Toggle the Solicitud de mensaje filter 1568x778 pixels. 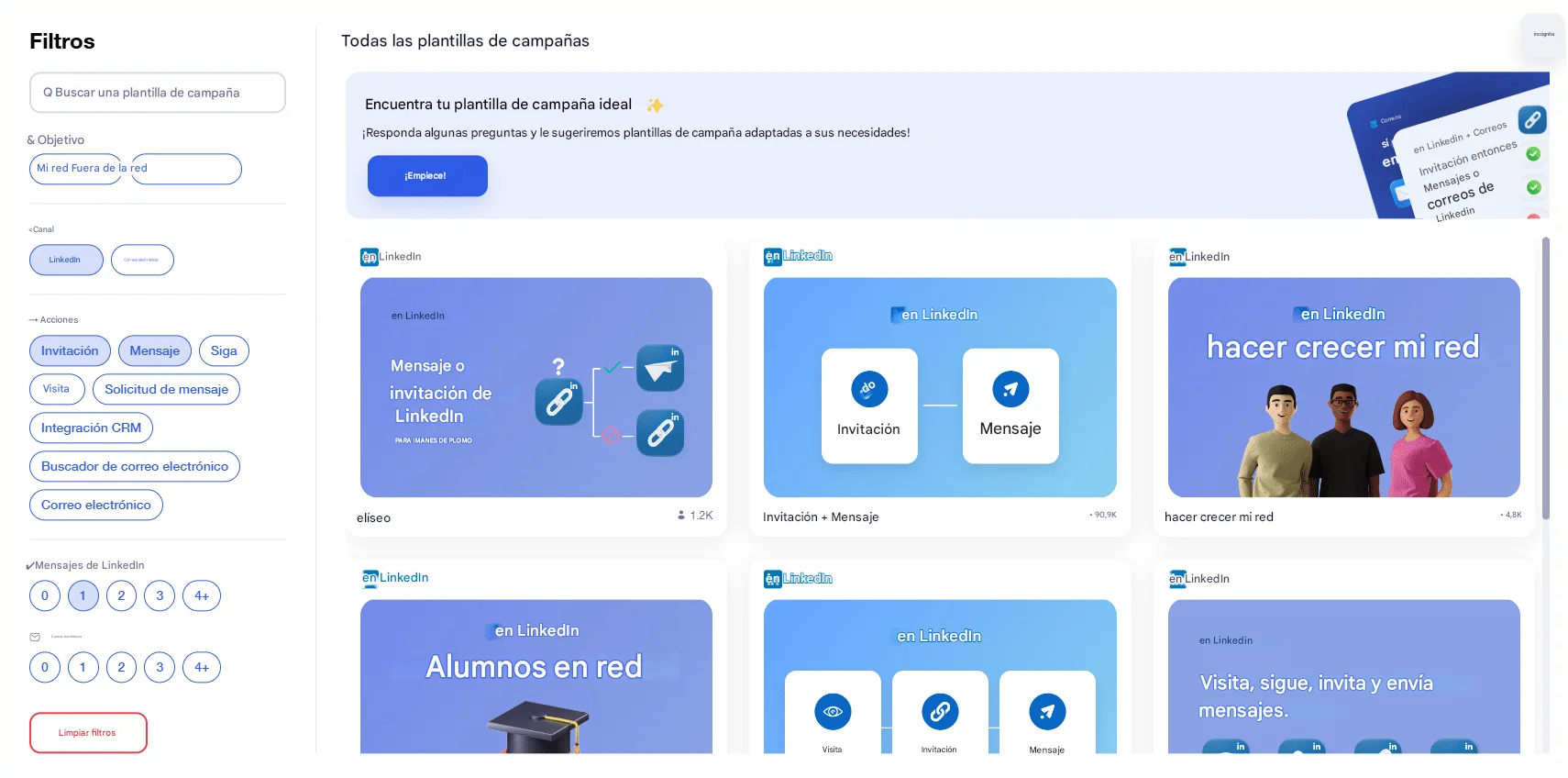click(166, 389)
